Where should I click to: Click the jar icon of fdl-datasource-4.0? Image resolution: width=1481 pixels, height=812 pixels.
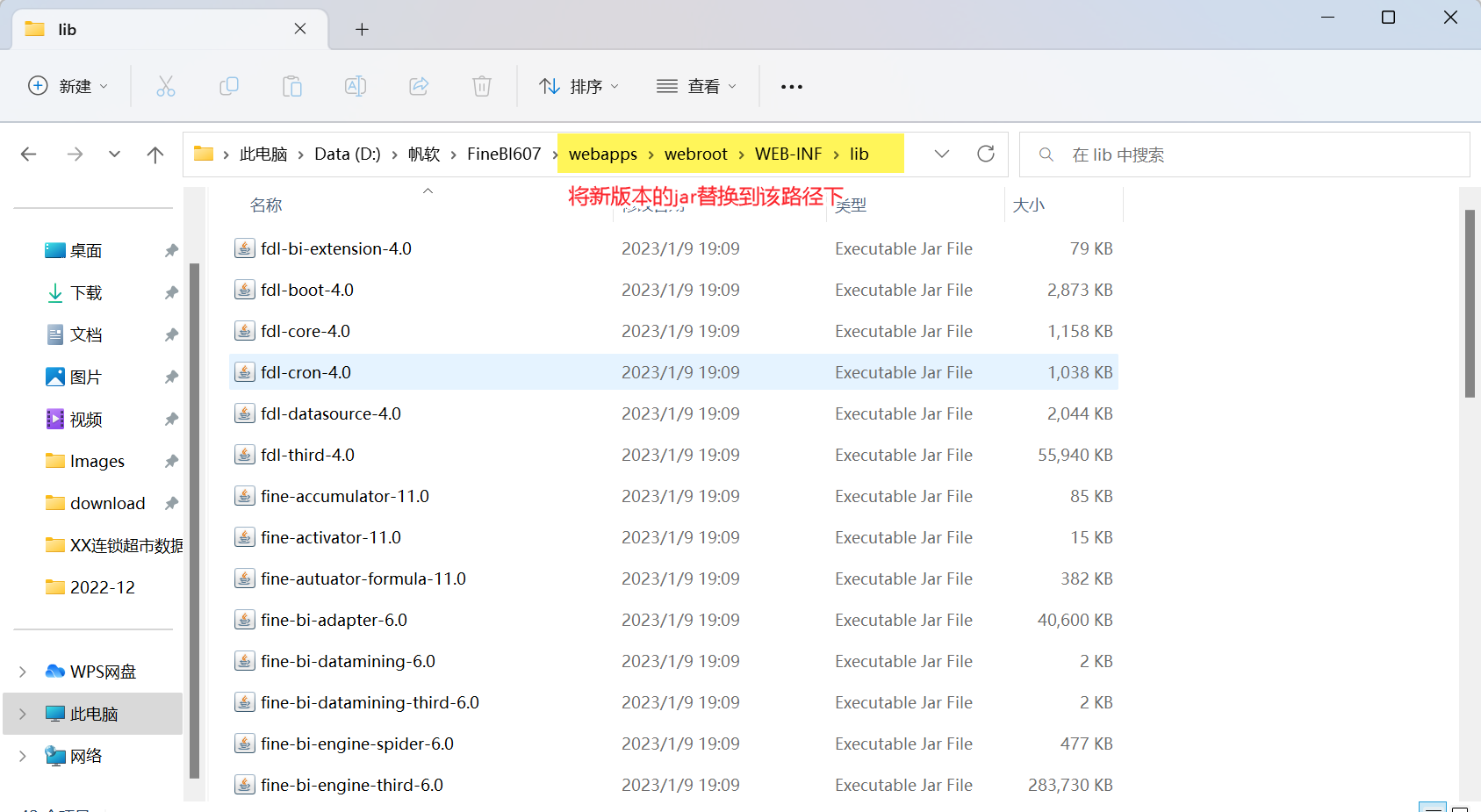[245, 413]
